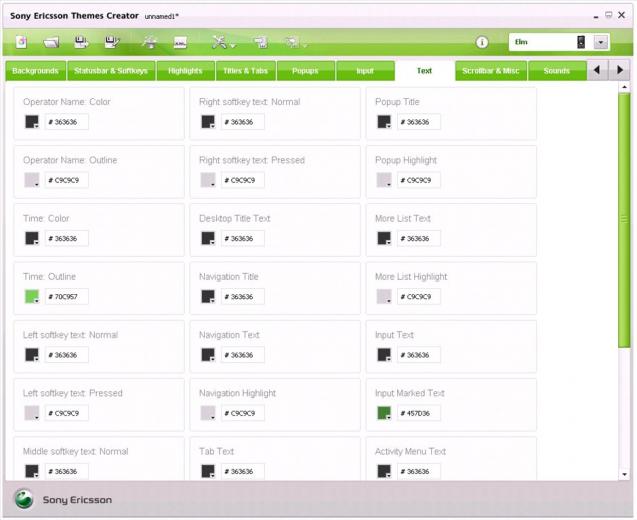
Task: Open the Highlights tab
Action: pyautogui.click(x=185, y=71)
